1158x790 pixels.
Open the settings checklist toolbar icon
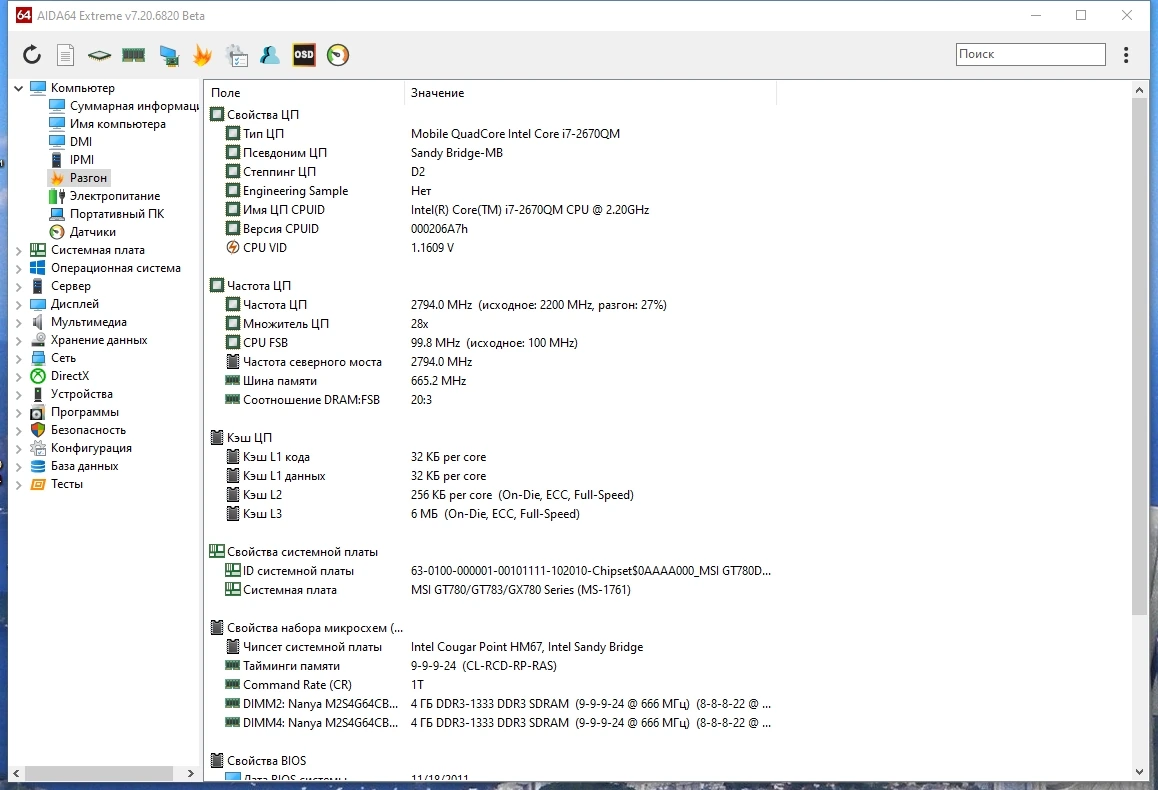236,55
